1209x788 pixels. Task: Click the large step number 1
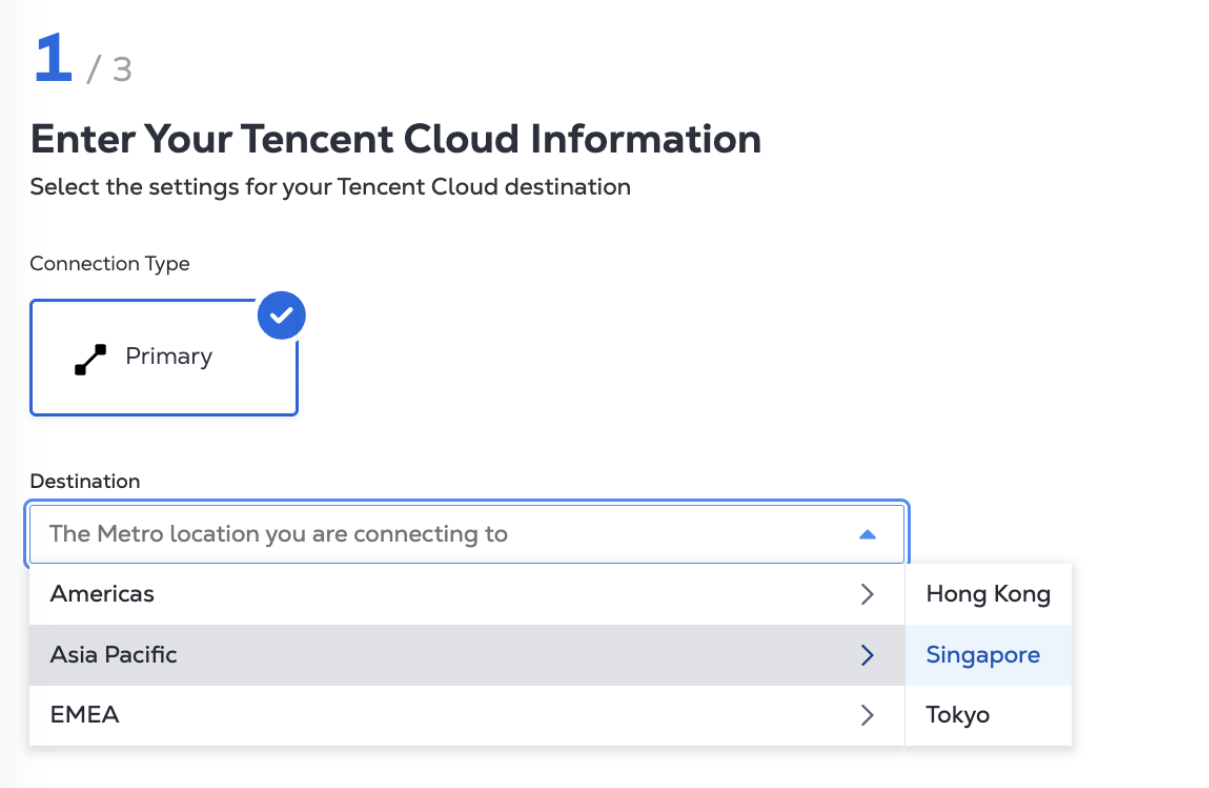point(53,60)
